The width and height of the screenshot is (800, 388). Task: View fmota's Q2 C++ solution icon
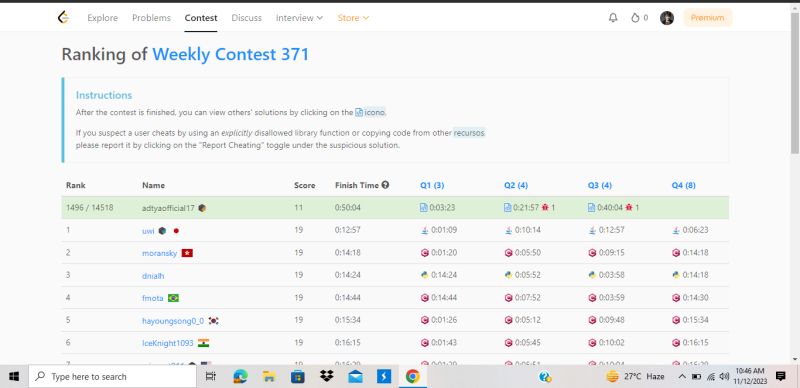pos(508,298)
